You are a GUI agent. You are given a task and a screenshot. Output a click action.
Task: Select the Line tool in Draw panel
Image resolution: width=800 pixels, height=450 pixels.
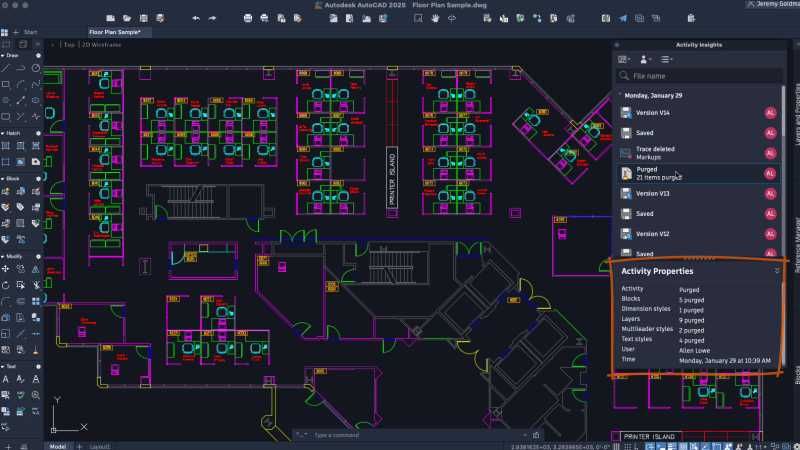coord(6,70)
